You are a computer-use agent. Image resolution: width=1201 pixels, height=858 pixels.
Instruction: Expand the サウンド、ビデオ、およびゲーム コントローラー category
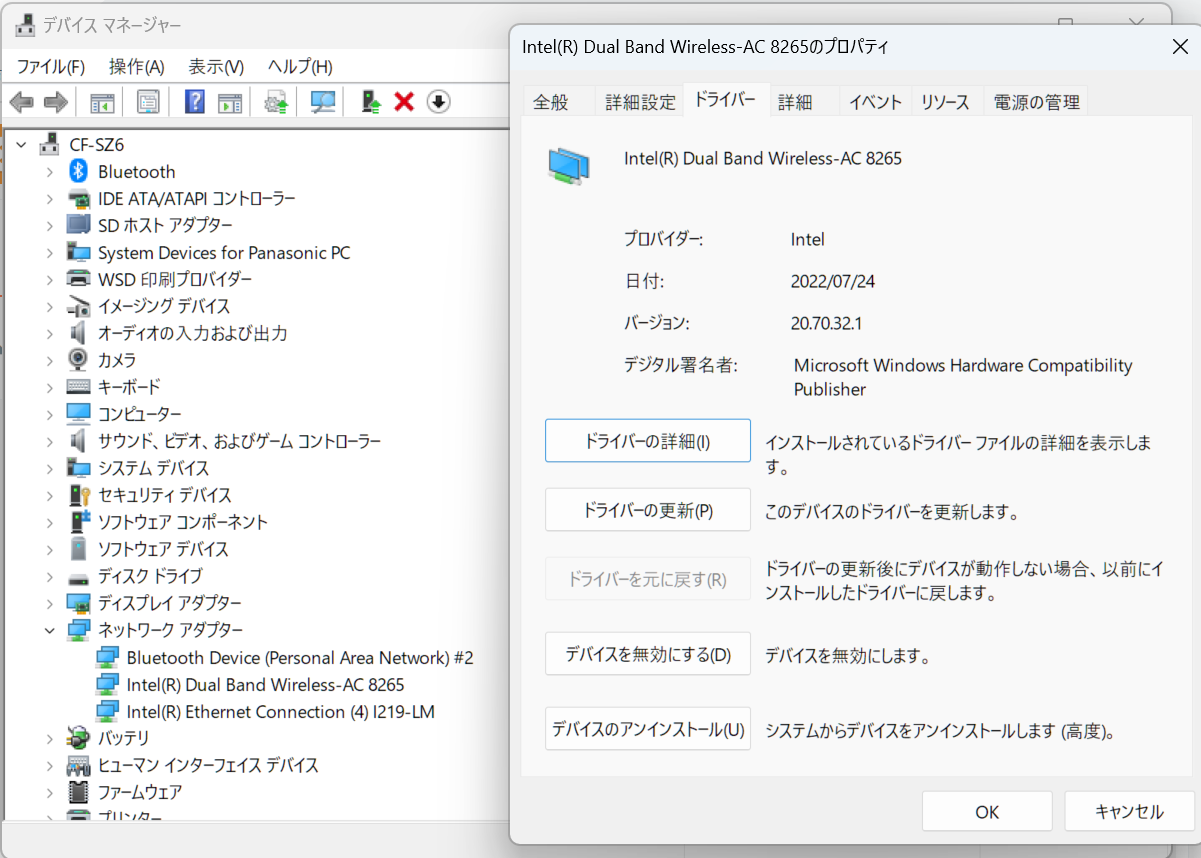(50, 441)
